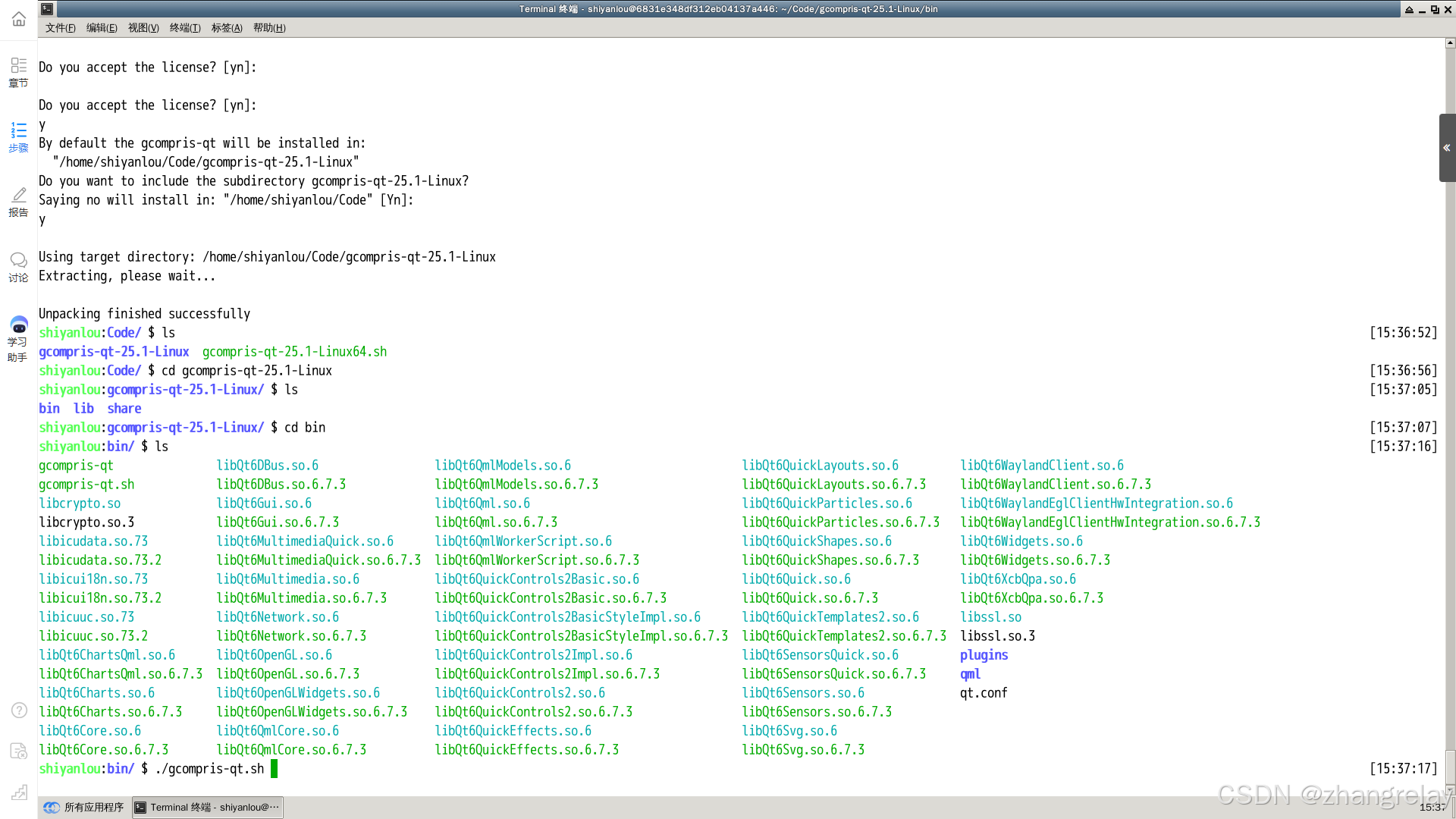The width and height of the screenshot is (1456, 819).
Task: Open the 讨论 discussion panel
Action: 18,267
